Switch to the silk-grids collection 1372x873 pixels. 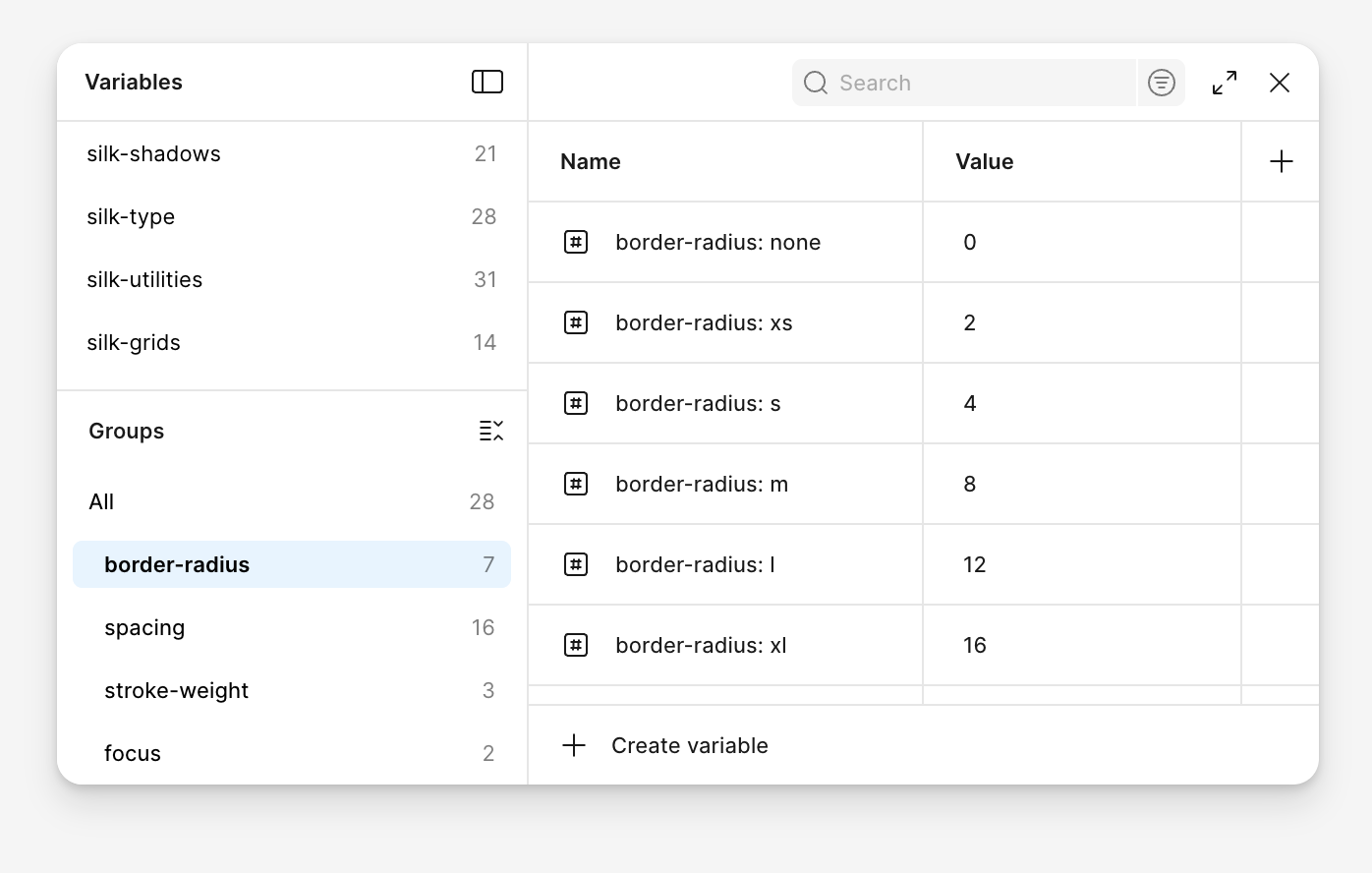click(x=134, y=343)
